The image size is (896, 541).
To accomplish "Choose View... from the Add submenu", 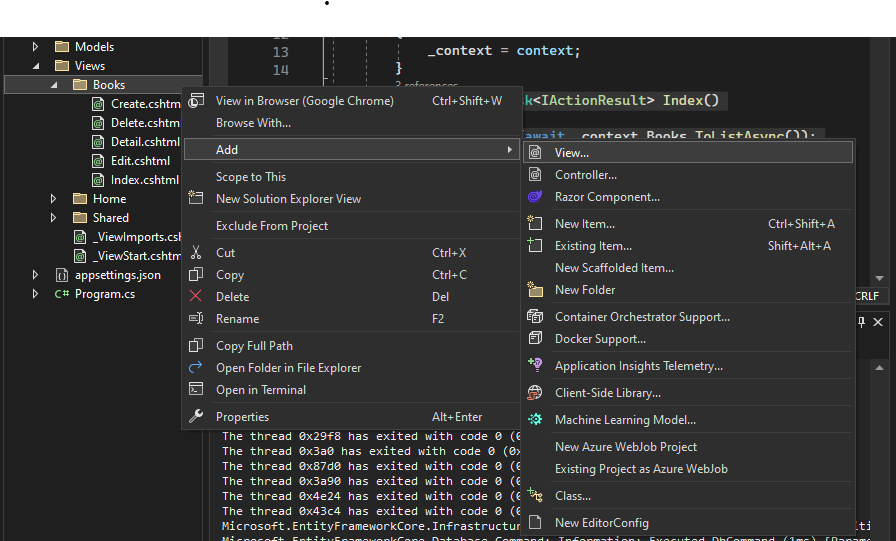I will coord(572,153).
